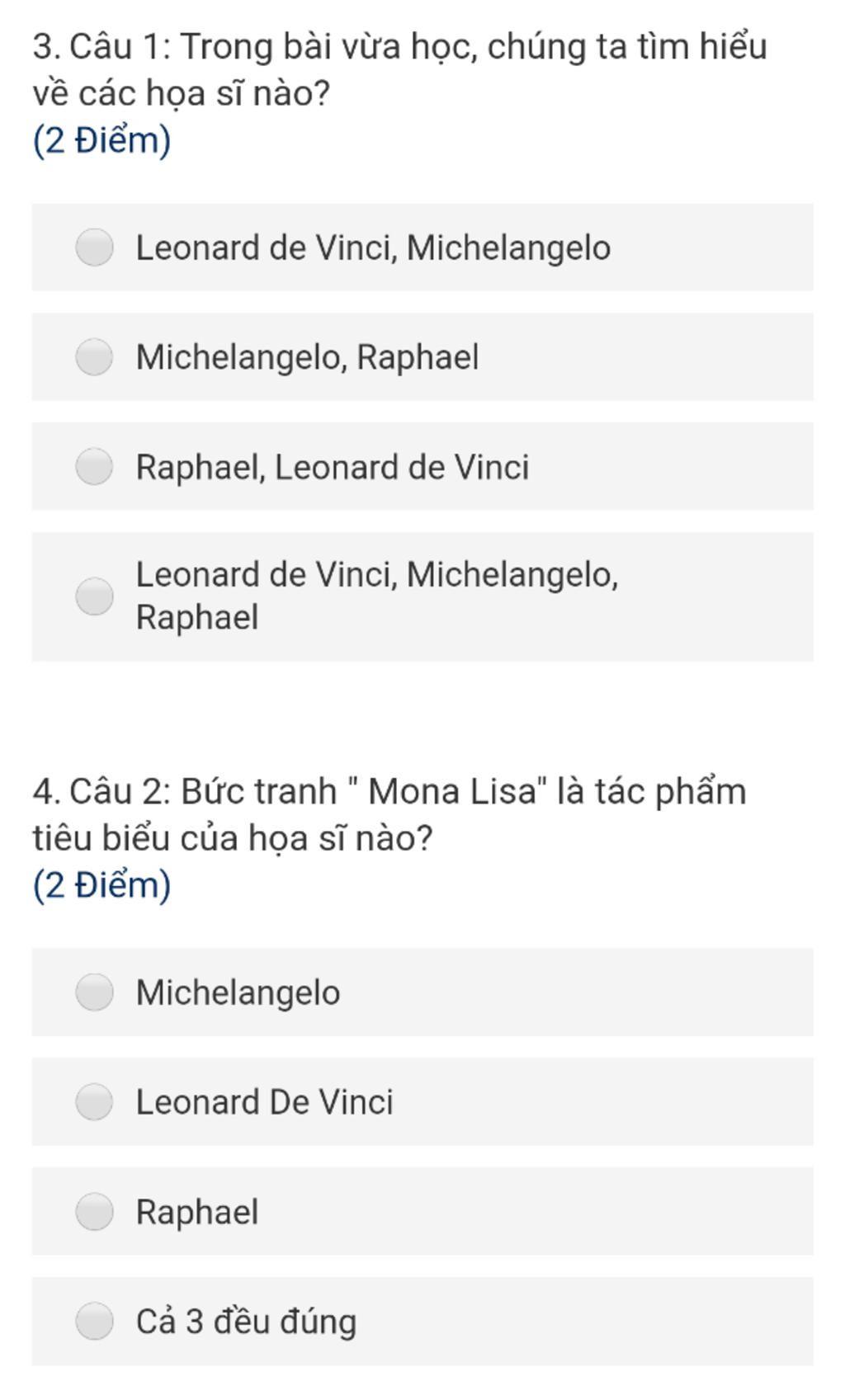Click the two-line 'Leonard de Vinci, Michelangelo, Raphael' text

coord(377,596)
